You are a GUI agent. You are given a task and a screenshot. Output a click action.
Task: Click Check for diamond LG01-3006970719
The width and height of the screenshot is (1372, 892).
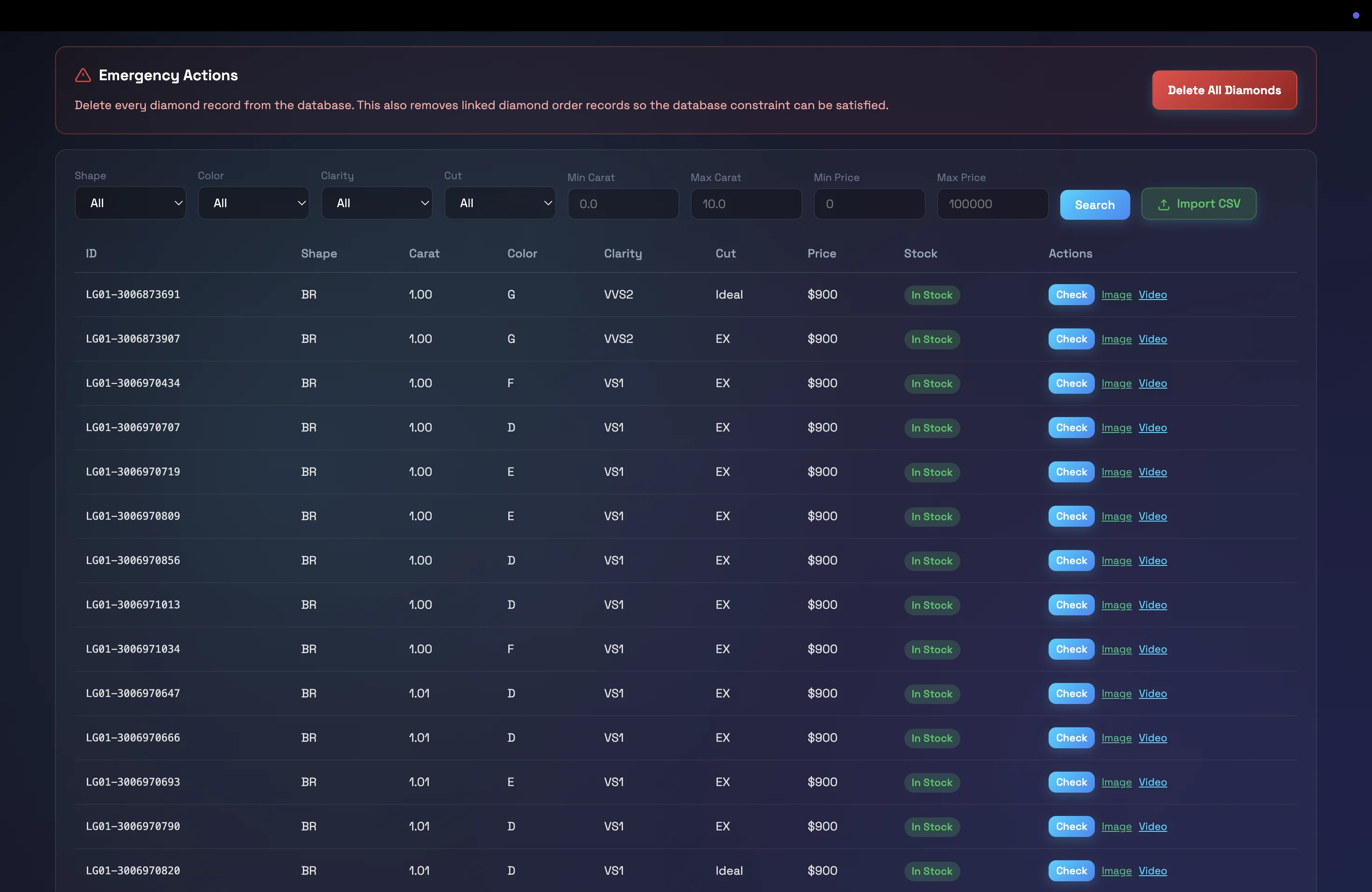1071,472
